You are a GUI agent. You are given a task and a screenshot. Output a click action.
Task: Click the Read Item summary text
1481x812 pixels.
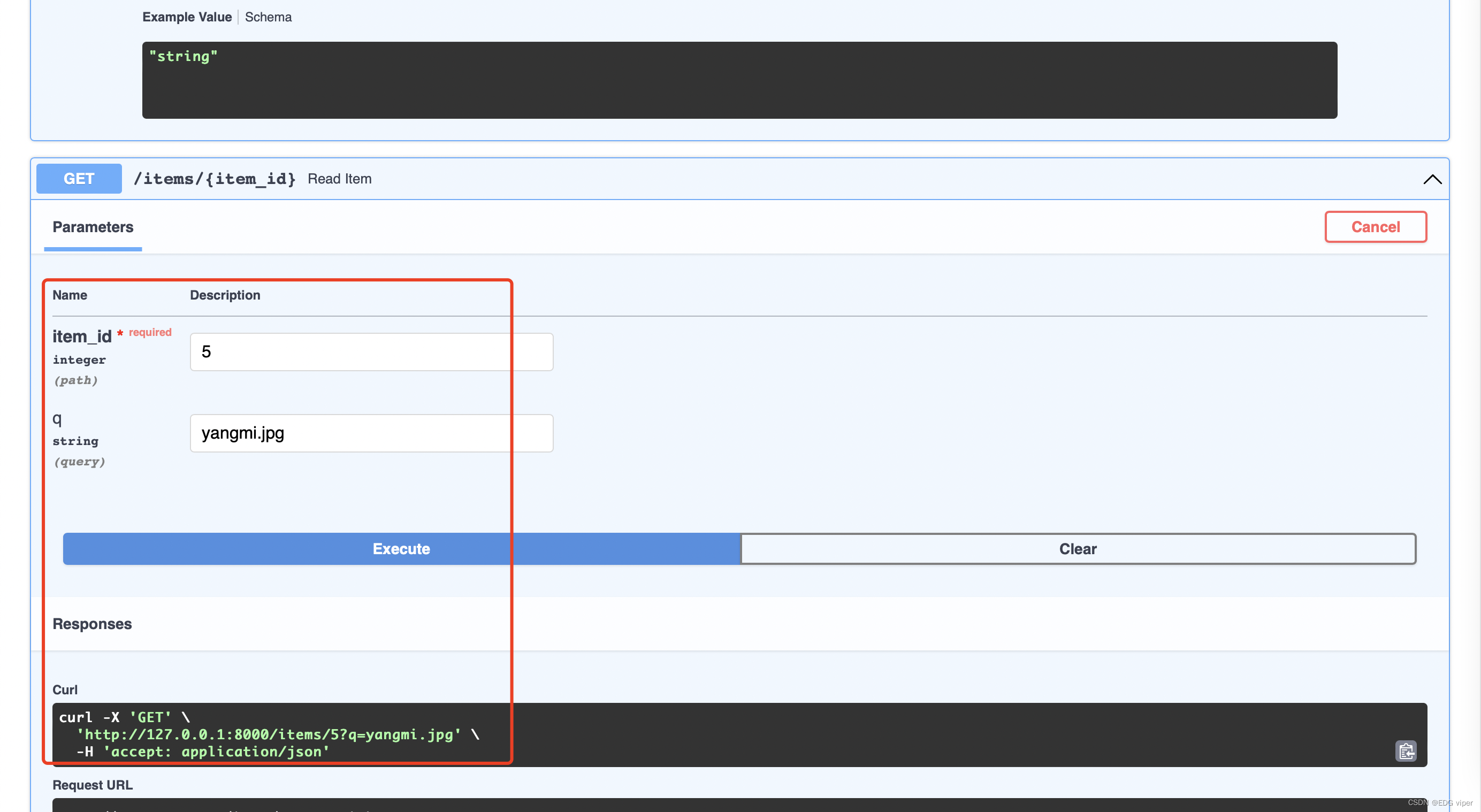click(x=339, y=179)
